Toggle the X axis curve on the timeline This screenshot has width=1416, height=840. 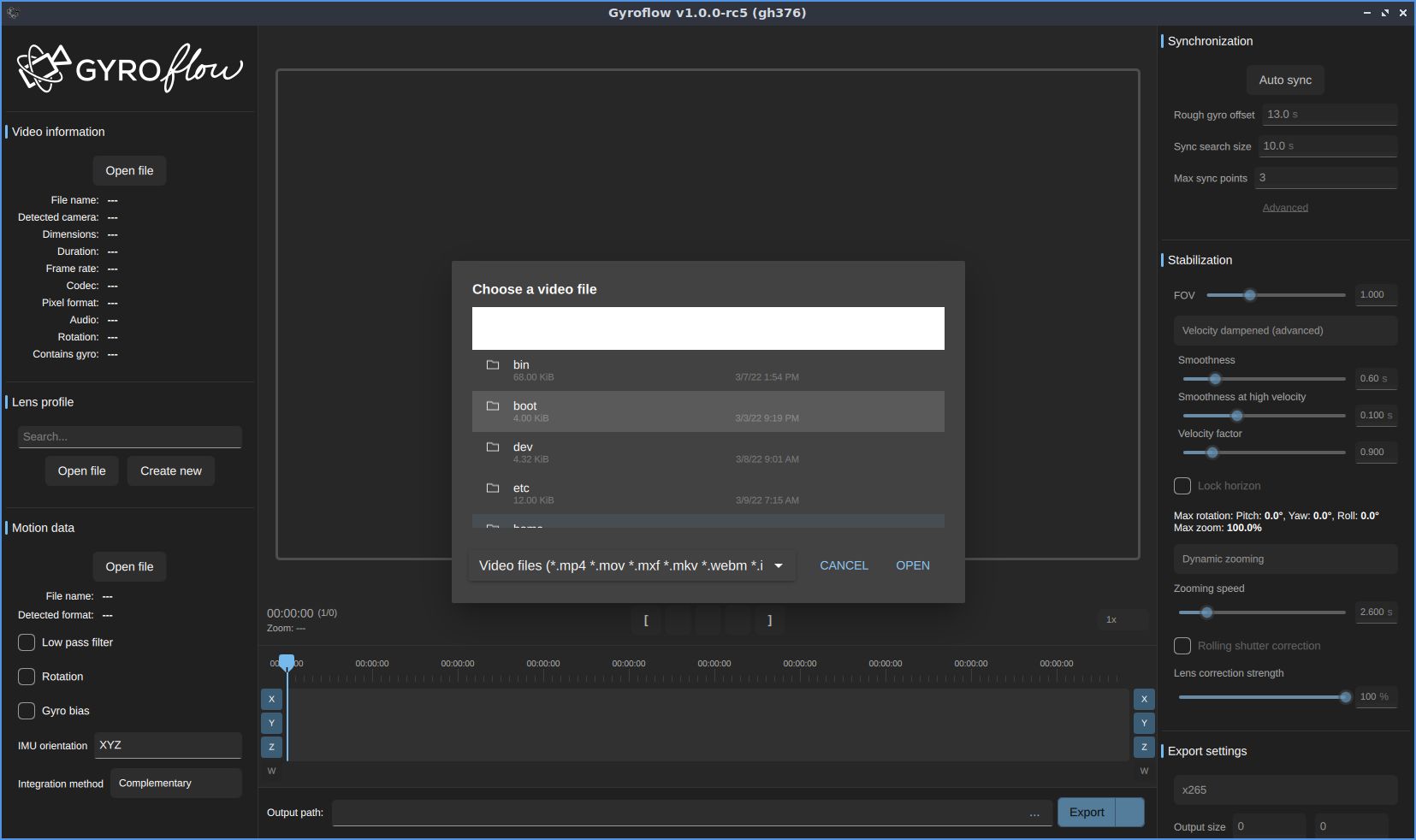[271, 700]
